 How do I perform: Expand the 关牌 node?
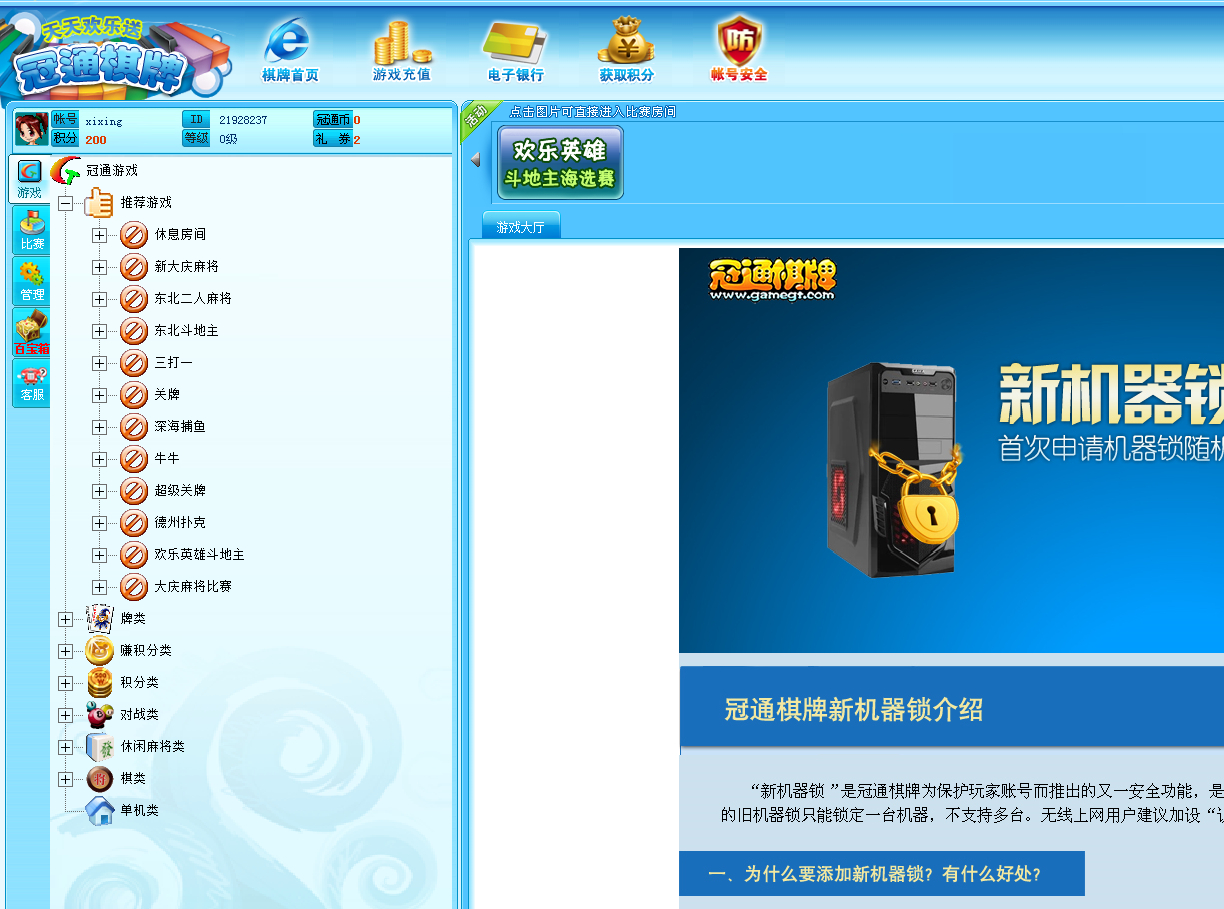coord(99,395)
